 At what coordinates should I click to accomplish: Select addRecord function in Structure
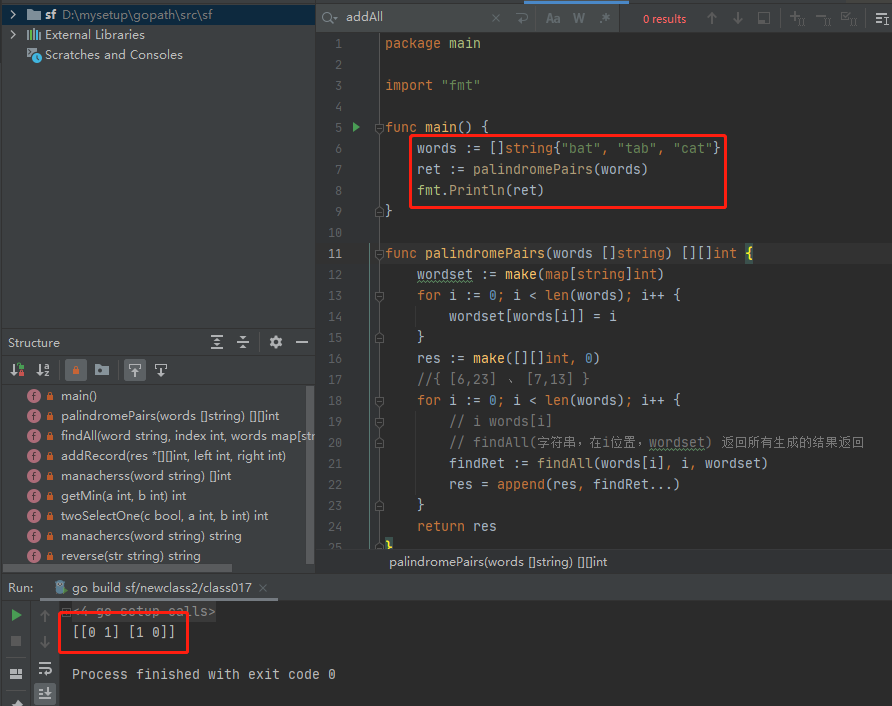[174, 456]
